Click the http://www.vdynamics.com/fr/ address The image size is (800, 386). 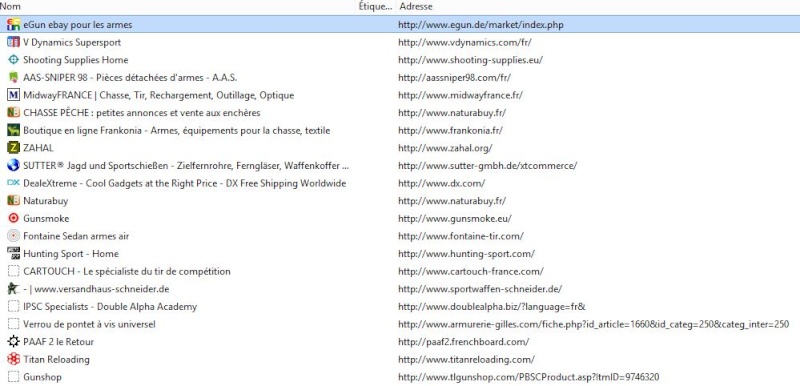click(465, 42)
